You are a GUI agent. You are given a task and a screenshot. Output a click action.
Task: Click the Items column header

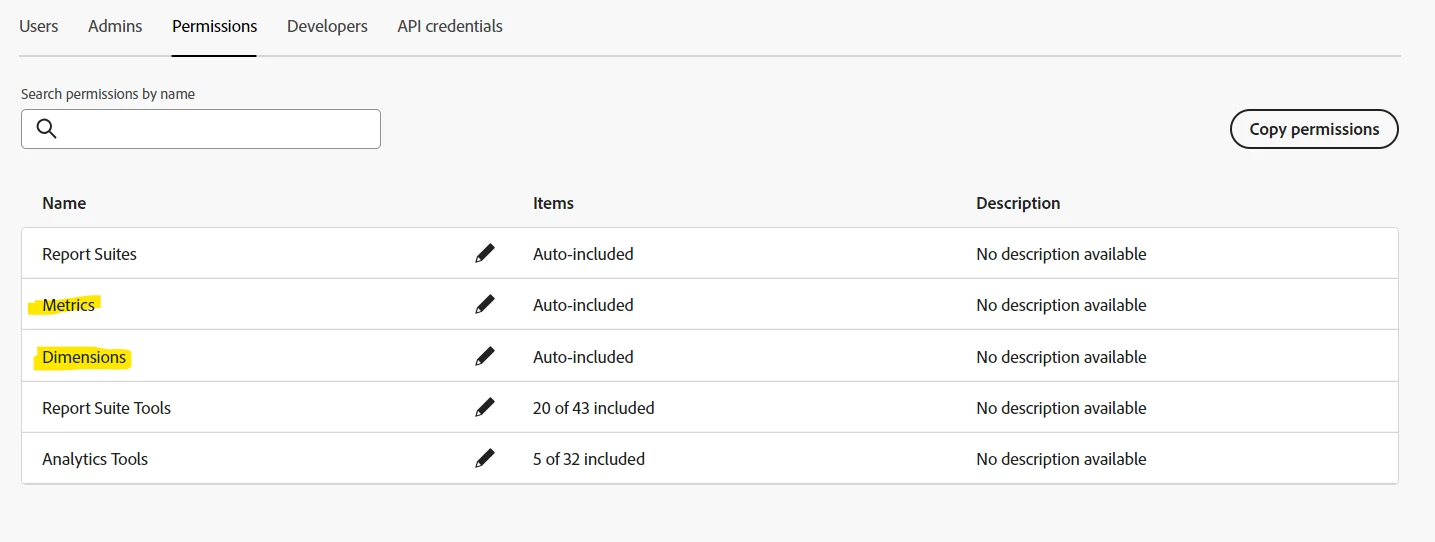553,203
